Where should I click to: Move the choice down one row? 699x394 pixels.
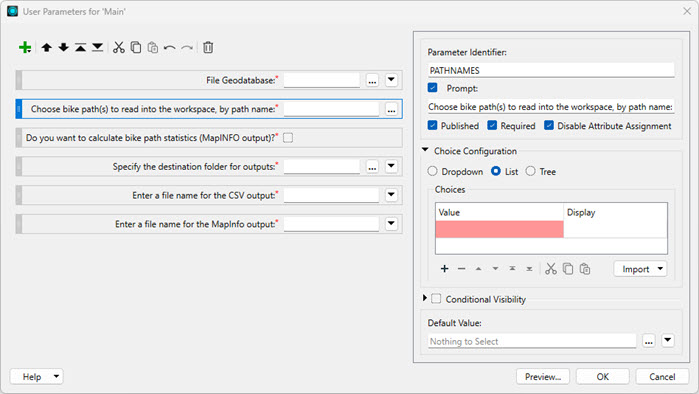point(495,269)
